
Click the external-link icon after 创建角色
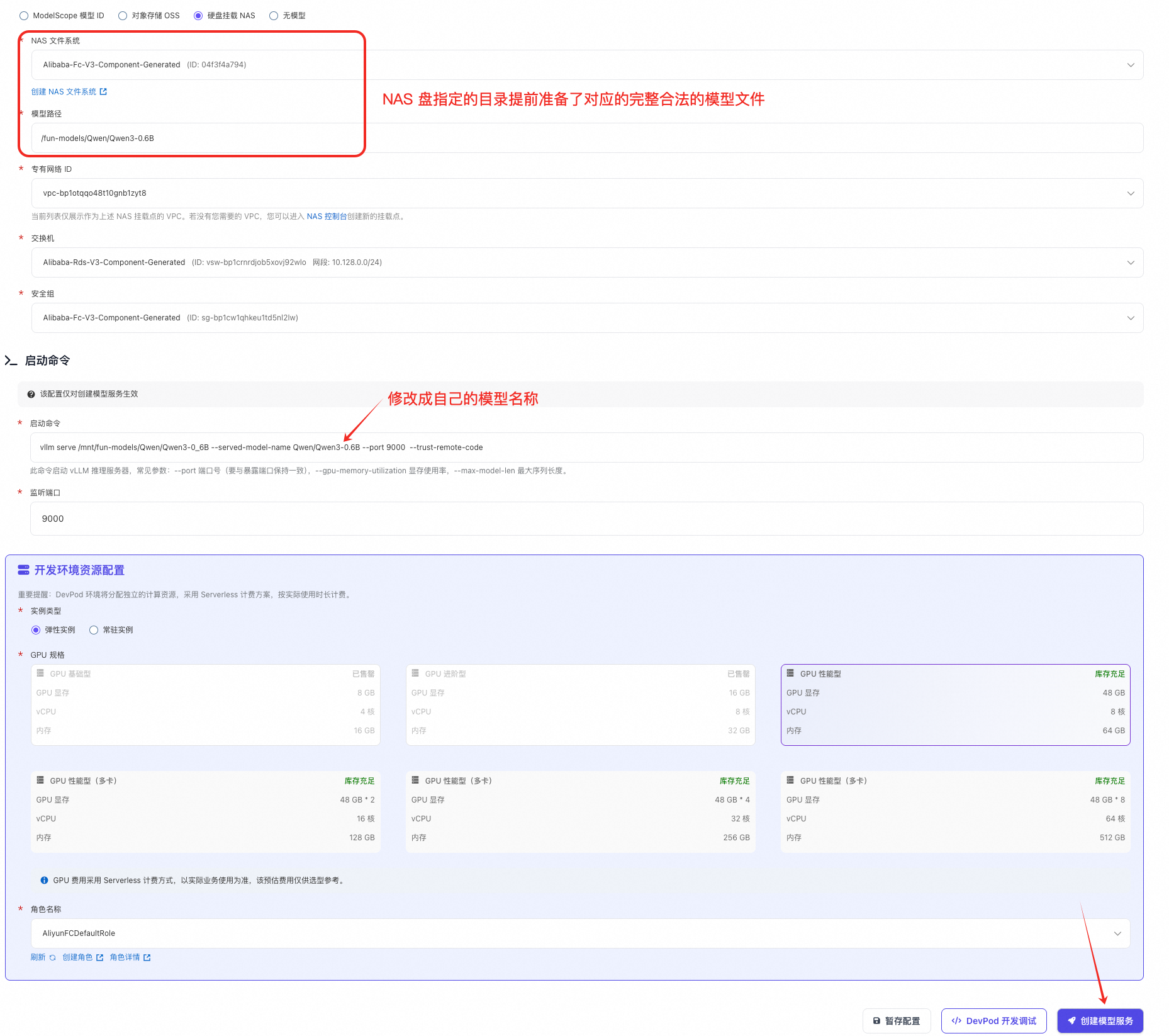(x=99, y=958)
